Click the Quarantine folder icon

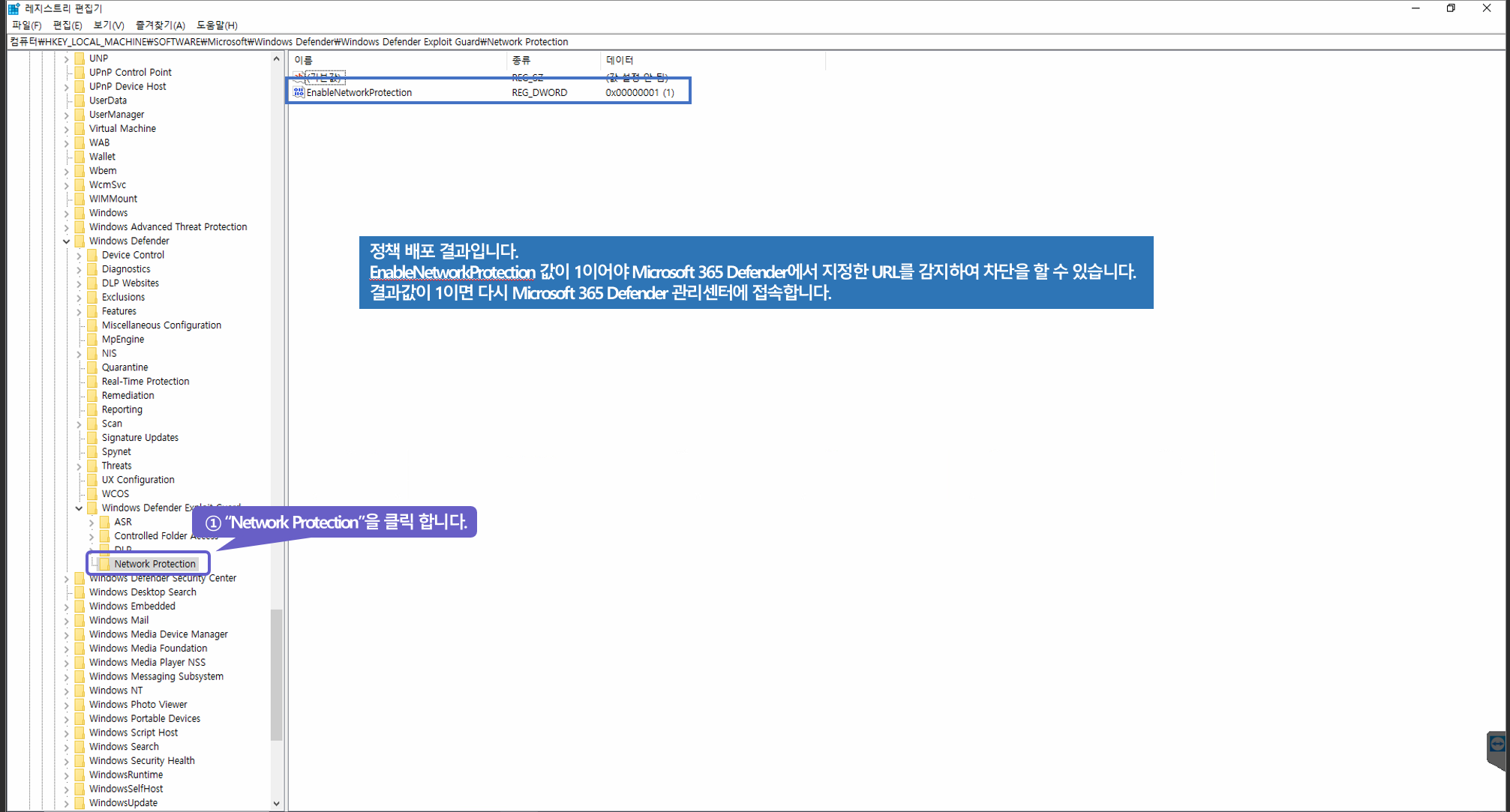point(92,367)
